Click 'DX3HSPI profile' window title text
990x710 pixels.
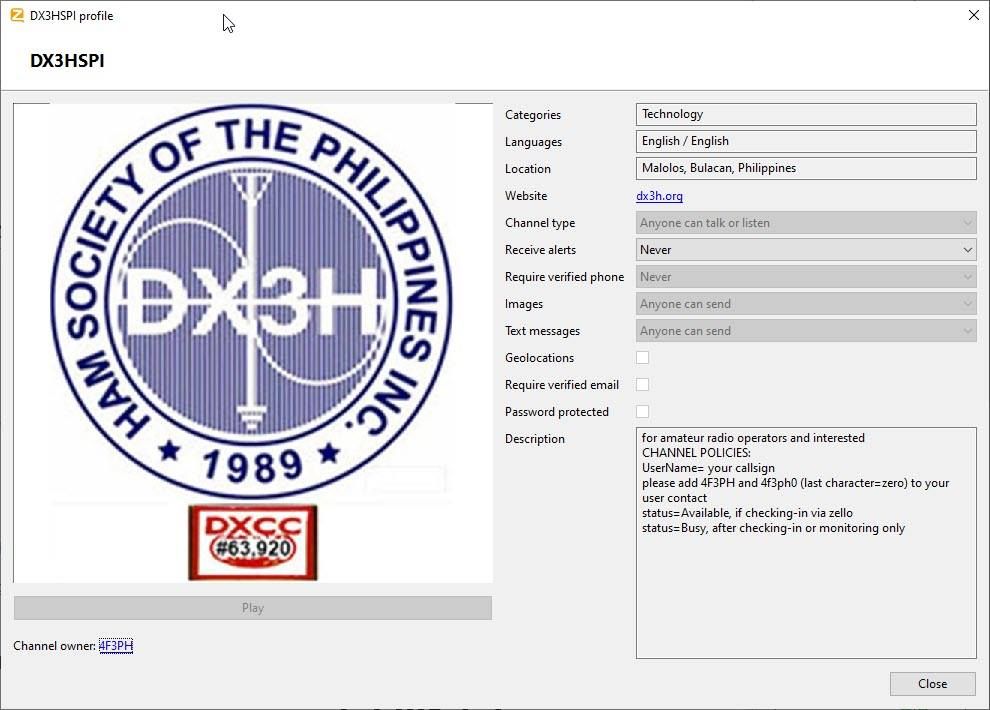click(x=71, y=16)
